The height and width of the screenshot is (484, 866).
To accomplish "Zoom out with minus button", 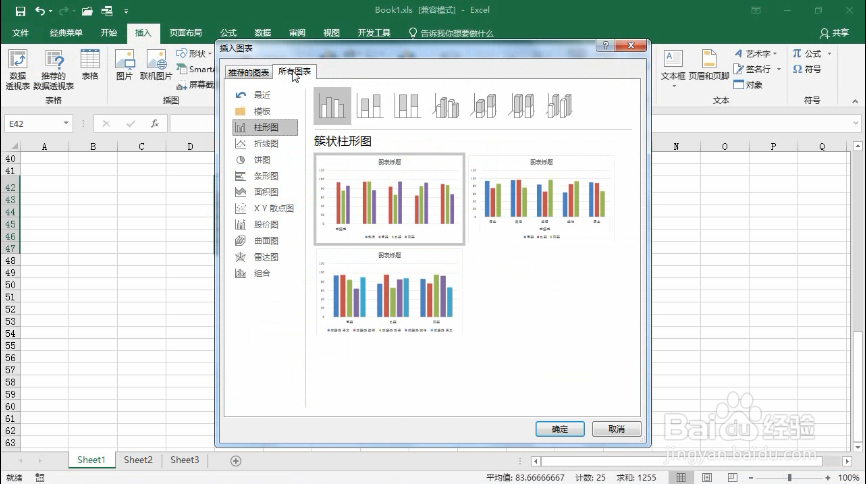I will pyautogui.click(x=751, y=477).
